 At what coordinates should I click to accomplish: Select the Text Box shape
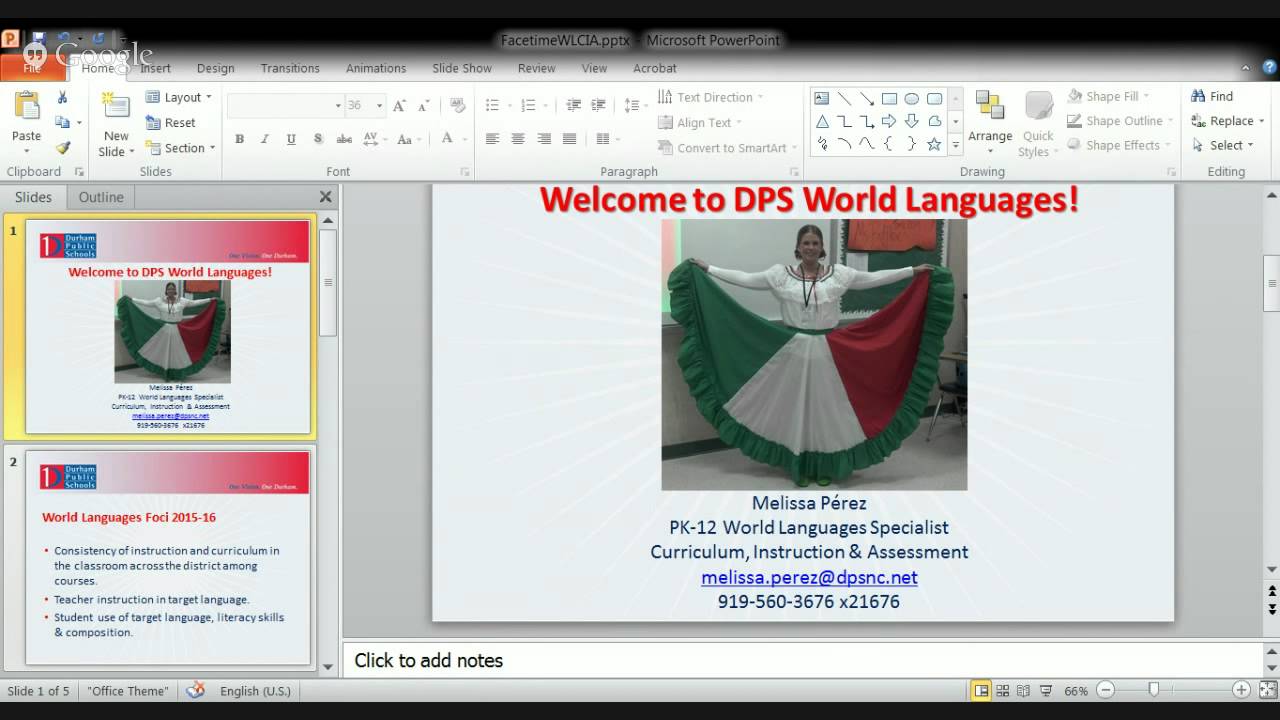pos(822,99)
